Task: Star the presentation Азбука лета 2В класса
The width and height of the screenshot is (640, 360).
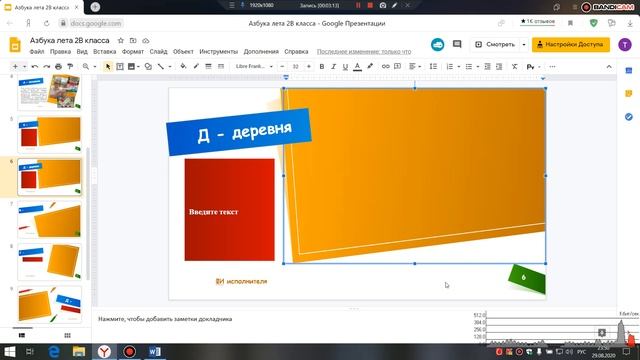Action: pyautogui.click(x=120, y=40)
